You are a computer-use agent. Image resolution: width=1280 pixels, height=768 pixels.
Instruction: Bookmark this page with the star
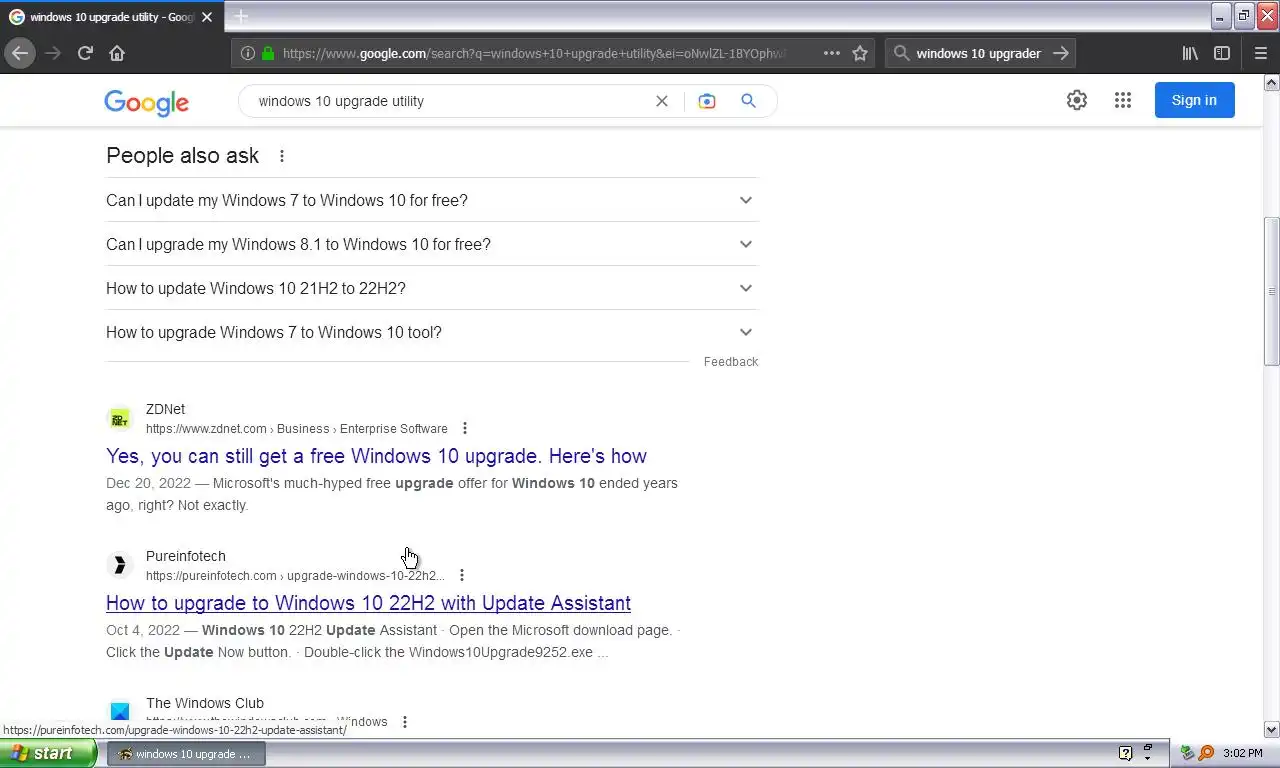860,53
